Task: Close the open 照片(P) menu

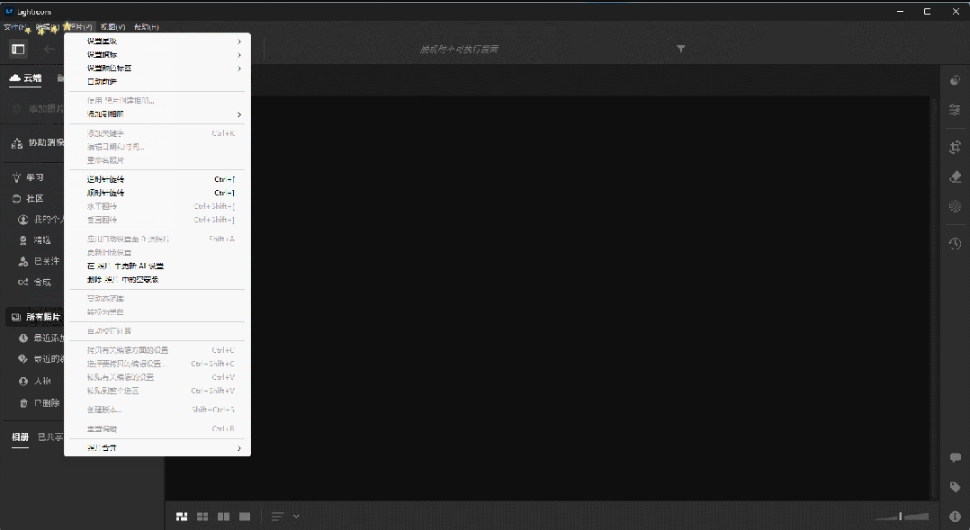Action: [79, 27]
